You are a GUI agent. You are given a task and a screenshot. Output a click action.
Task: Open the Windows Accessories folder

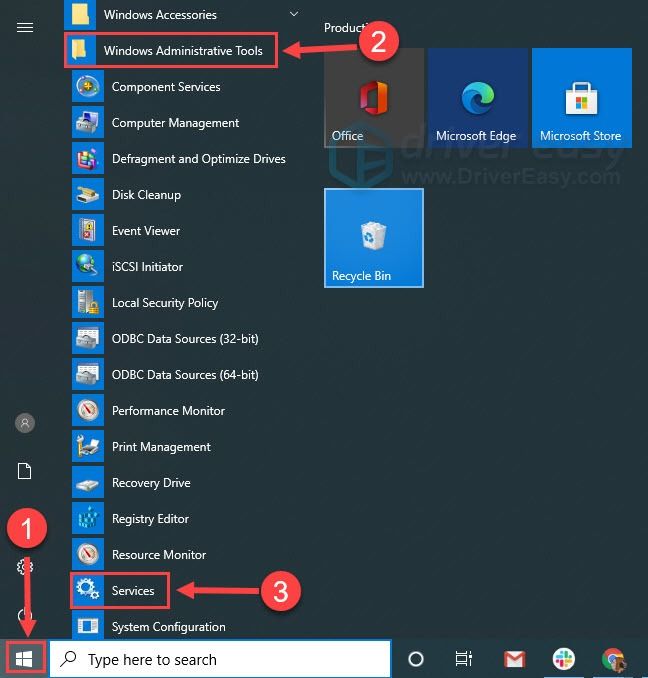(184, 14)
